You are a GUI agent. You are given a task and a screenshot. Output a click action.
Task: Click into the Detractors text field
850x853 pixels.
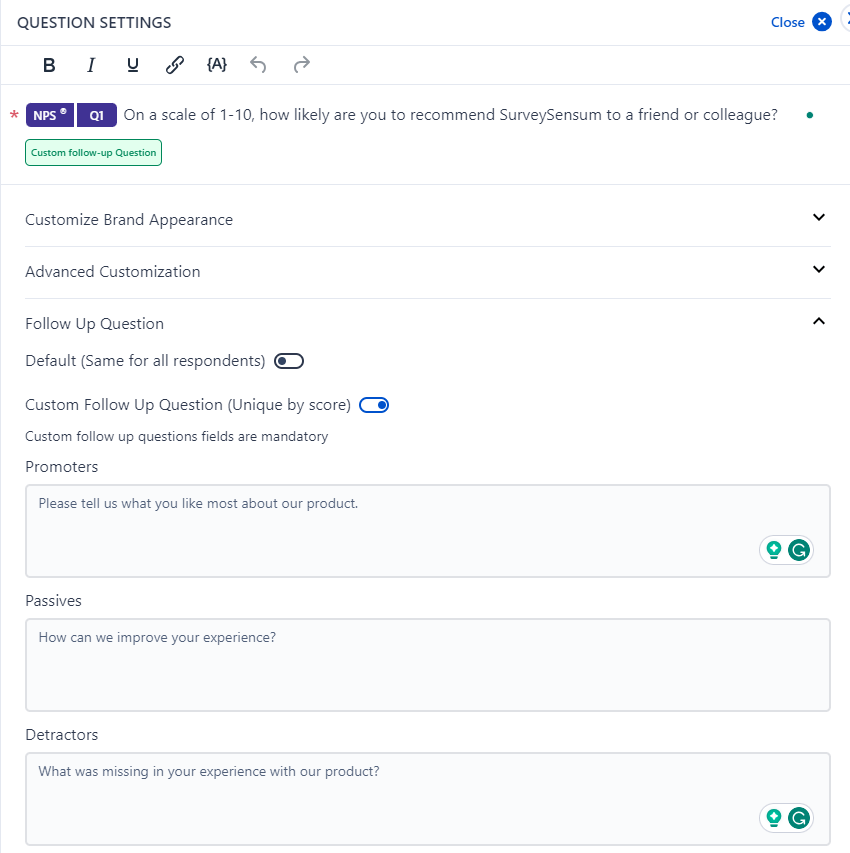428,799
